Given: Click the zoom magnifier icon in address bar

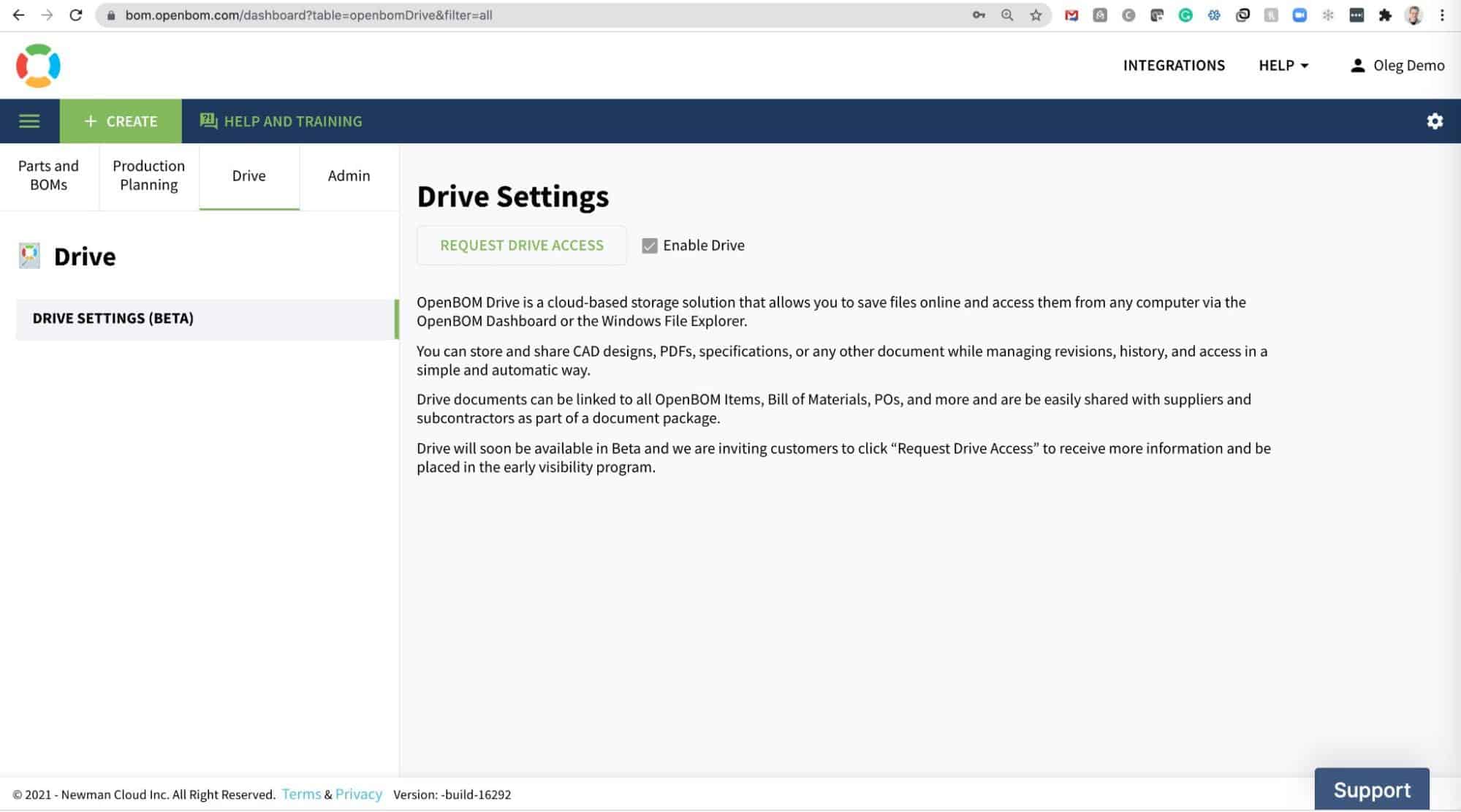Looking at the screenshot, I should [1007, 15].
